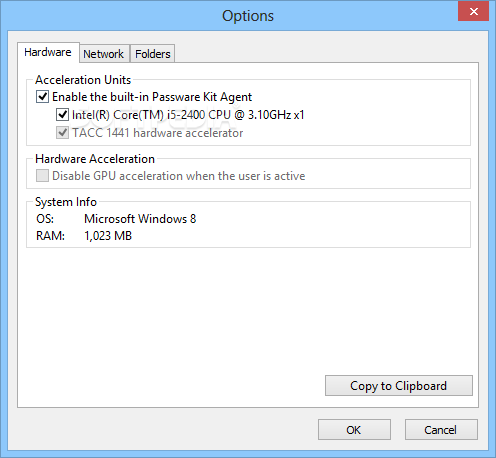Screen dimensions: 496x458
Task: Toggle TACC 1441 hardware accelerator checkbox
Action: click(x=62, y=133)
